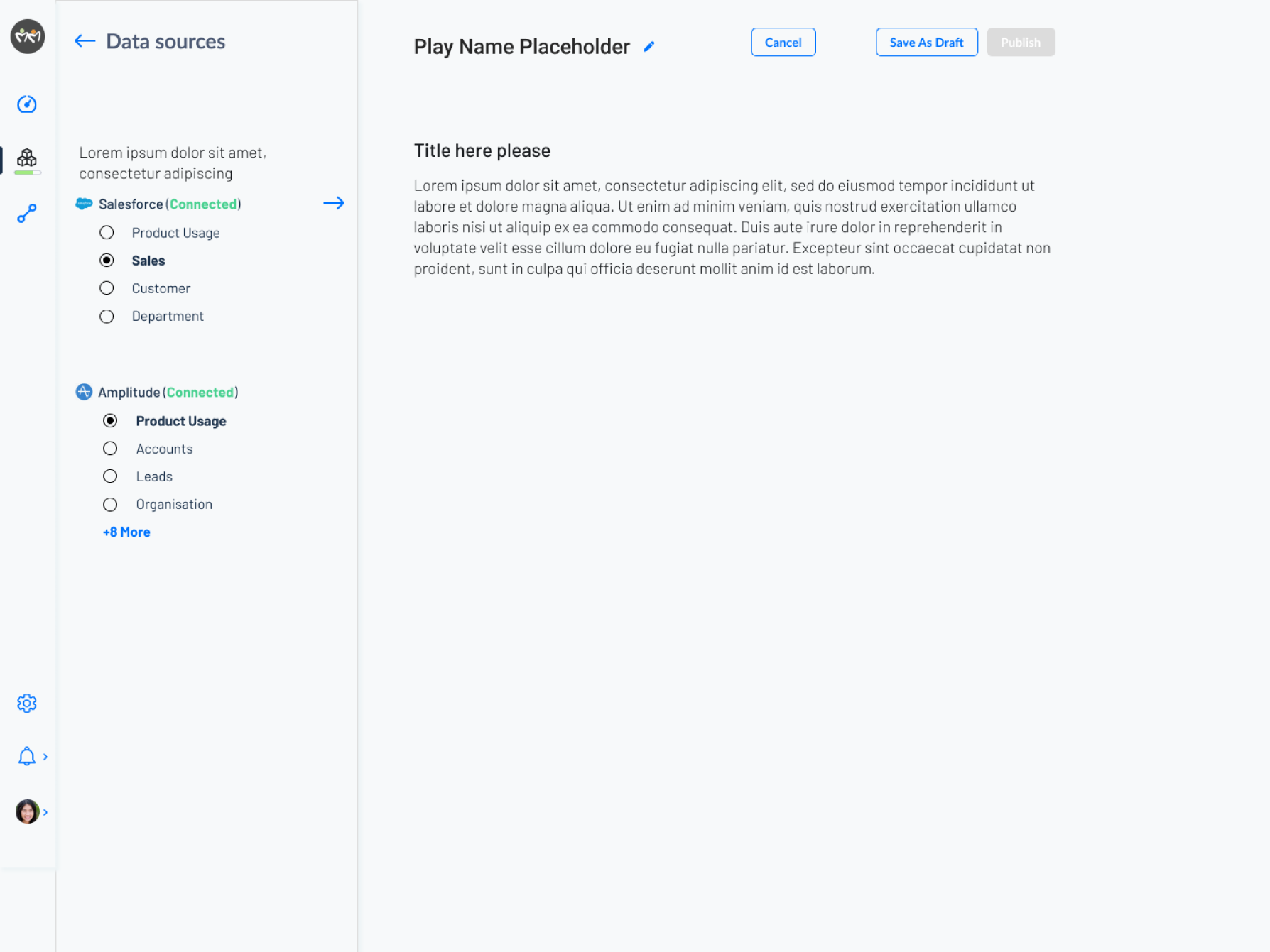The width and height of the screenshot is (1270, 952).
Task: Open settings gear in sidebar
Action: click(27, 703)
